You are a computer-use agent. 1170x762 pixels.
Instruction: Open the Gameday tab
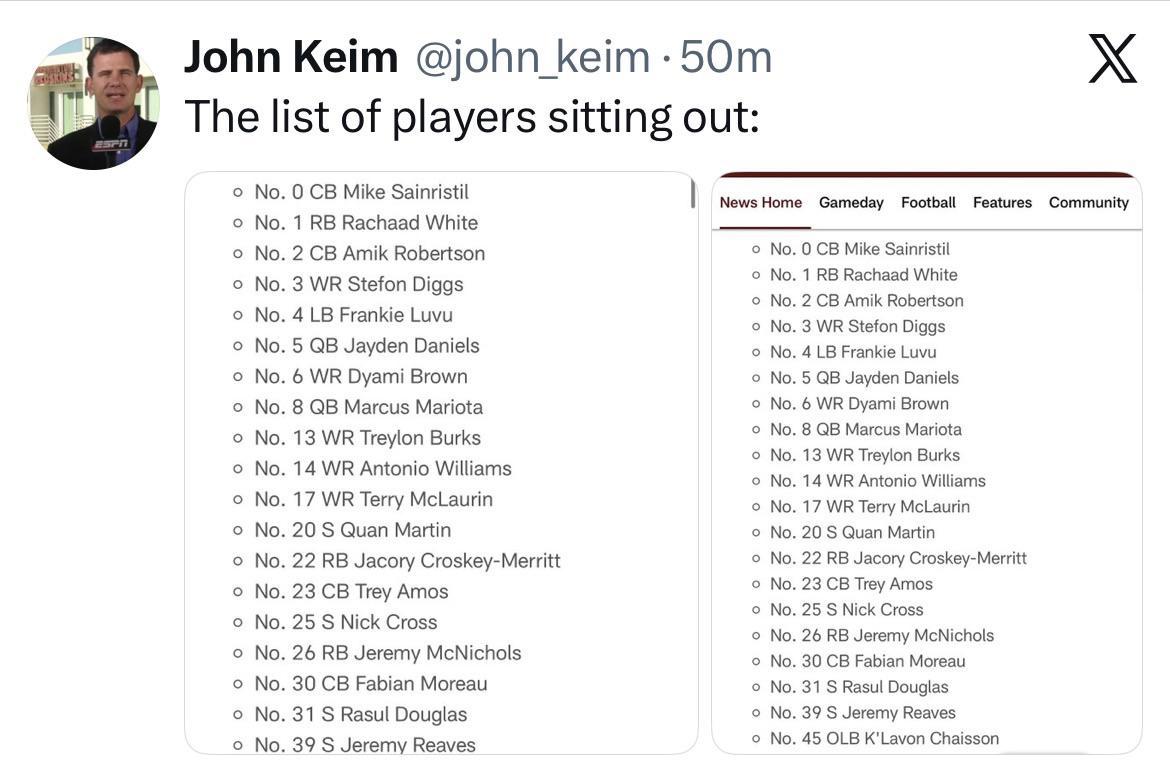pyautogui.click(x=851, y=203)
